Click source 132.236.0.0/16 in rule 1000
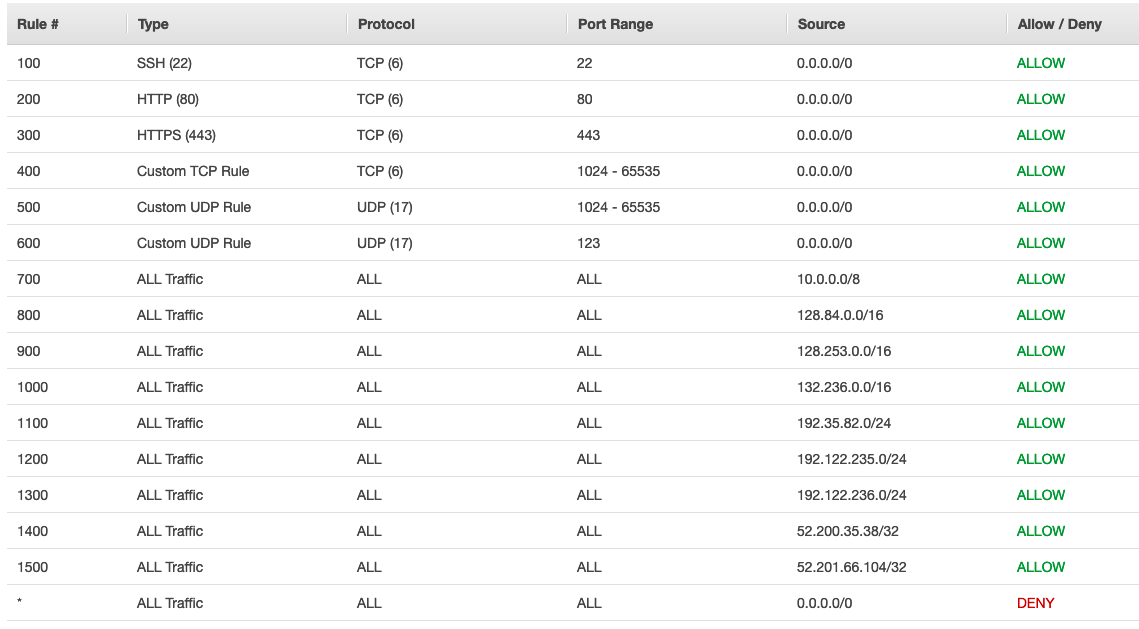The width and height of the screenshot is (1139, 629). [x=843, y=387]
